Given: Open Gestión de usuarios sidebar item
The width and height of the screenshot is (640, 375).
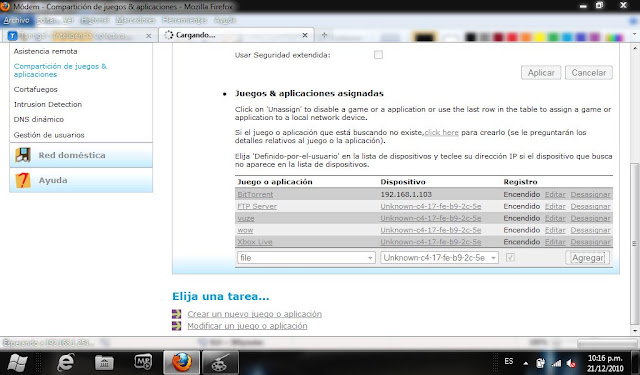Looking at the screenshot, I should click(x=49, y=135).
